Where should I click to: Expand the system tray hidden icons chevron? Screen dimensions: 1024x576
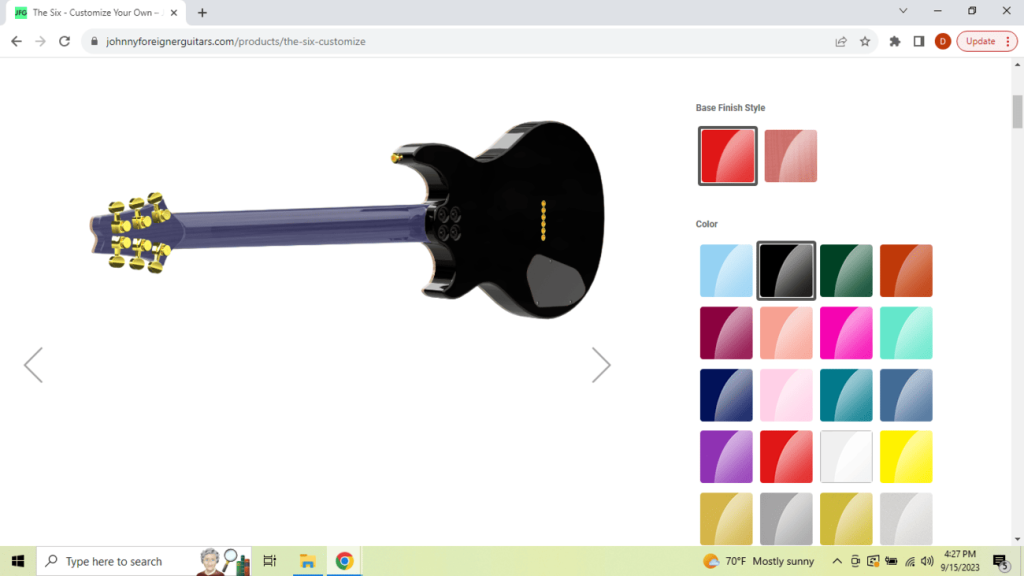pyautogui.click(x=837, y=561)
